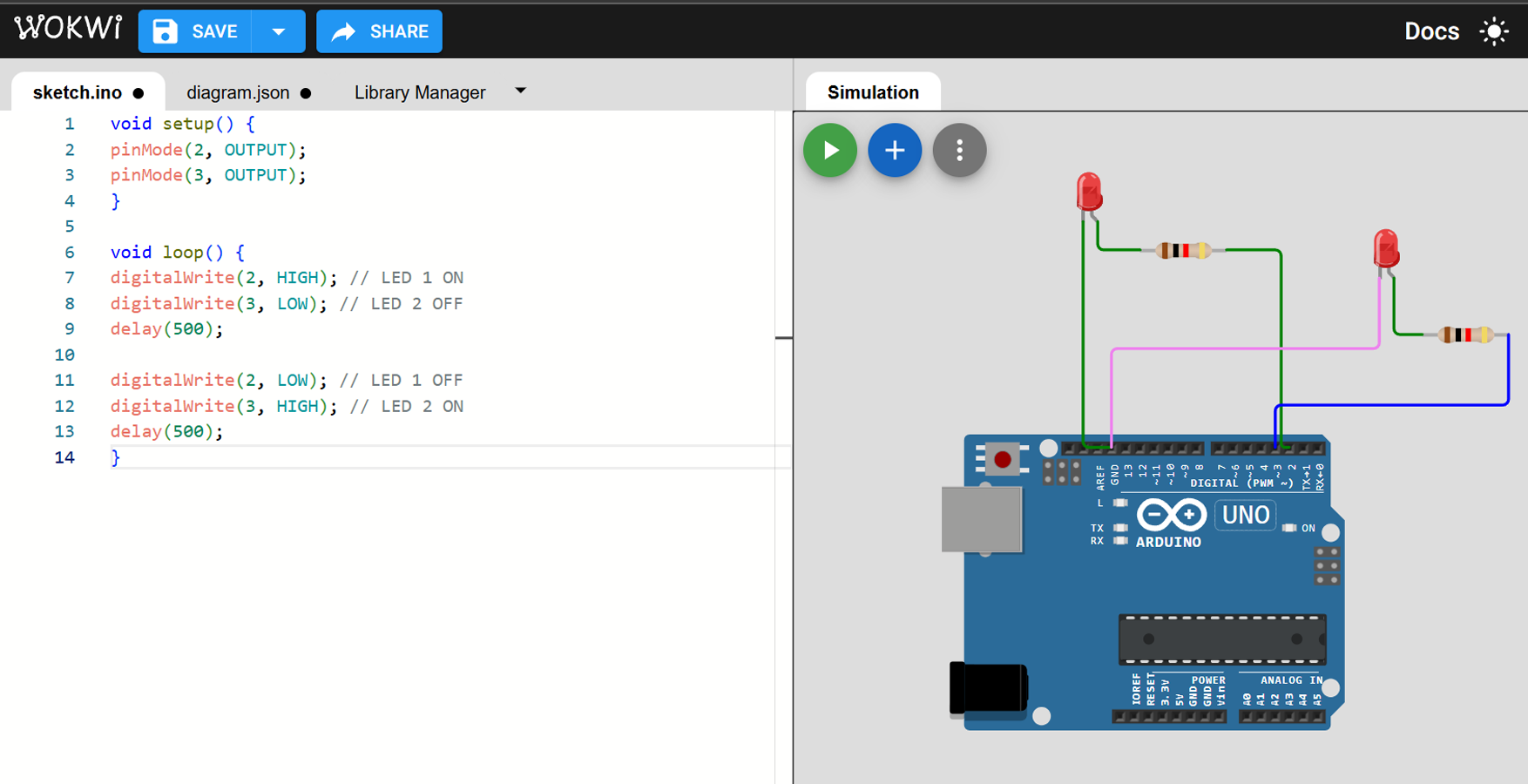
Task: Switch to the diagram.json tab
Action: tap(248, 92)
